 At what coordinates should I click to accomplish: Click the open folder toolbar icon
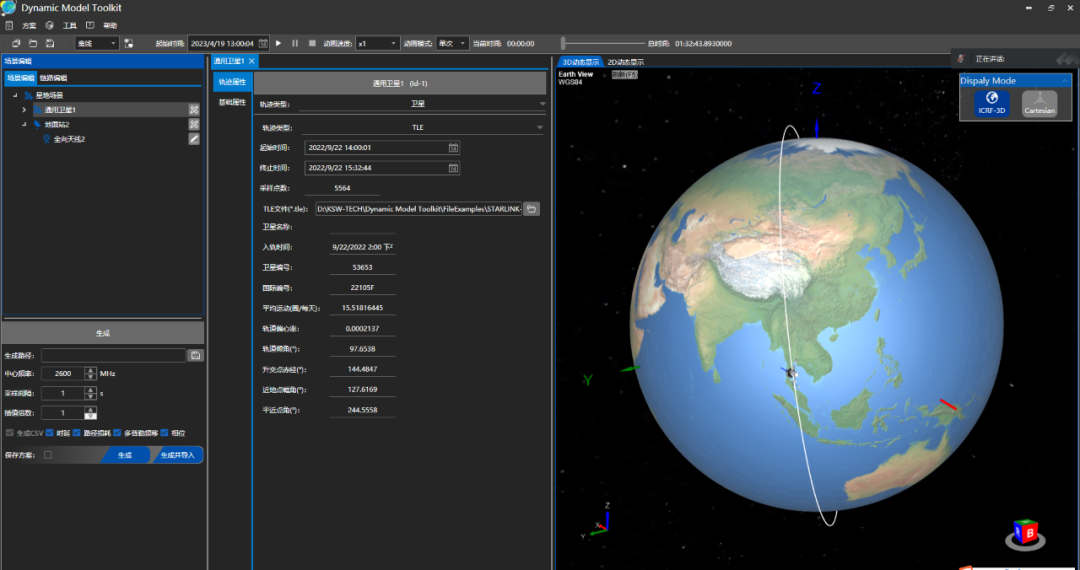click(x=32, y=43)
